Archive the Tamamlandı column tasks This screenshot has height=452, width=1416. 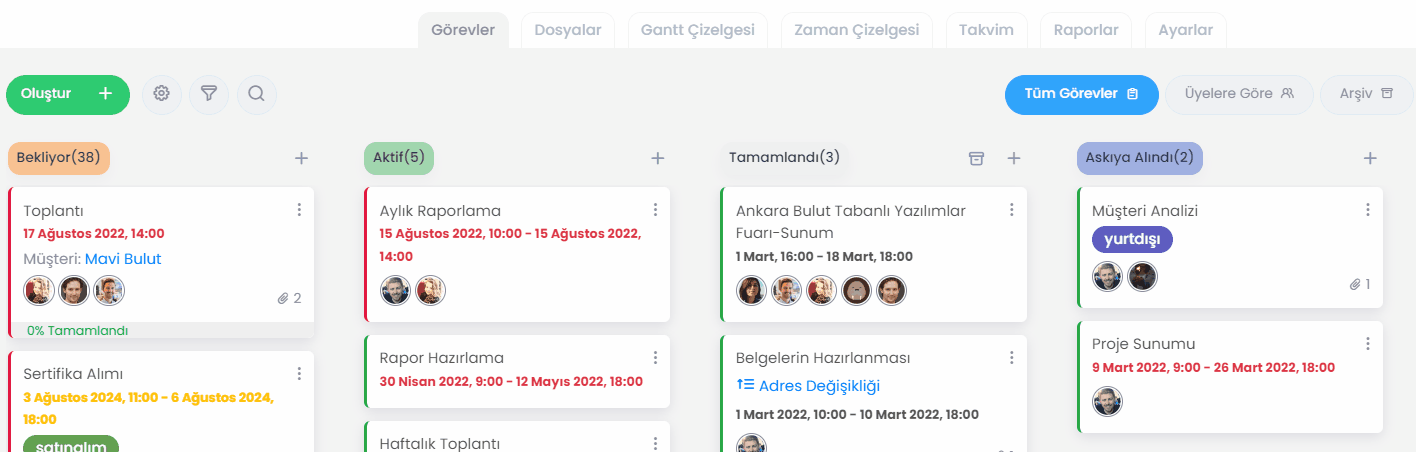(x=977, y=158)
